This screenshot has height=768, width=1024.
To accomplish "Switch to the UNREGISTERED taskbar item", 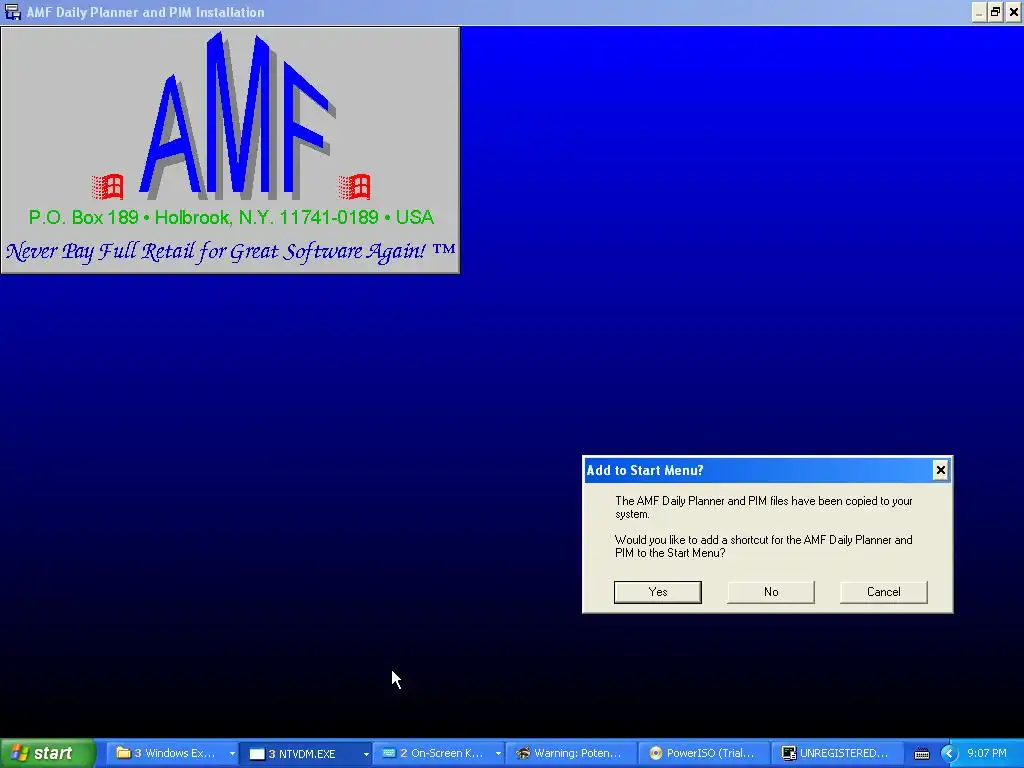I will pyautogui.click(x=837, y=754).
